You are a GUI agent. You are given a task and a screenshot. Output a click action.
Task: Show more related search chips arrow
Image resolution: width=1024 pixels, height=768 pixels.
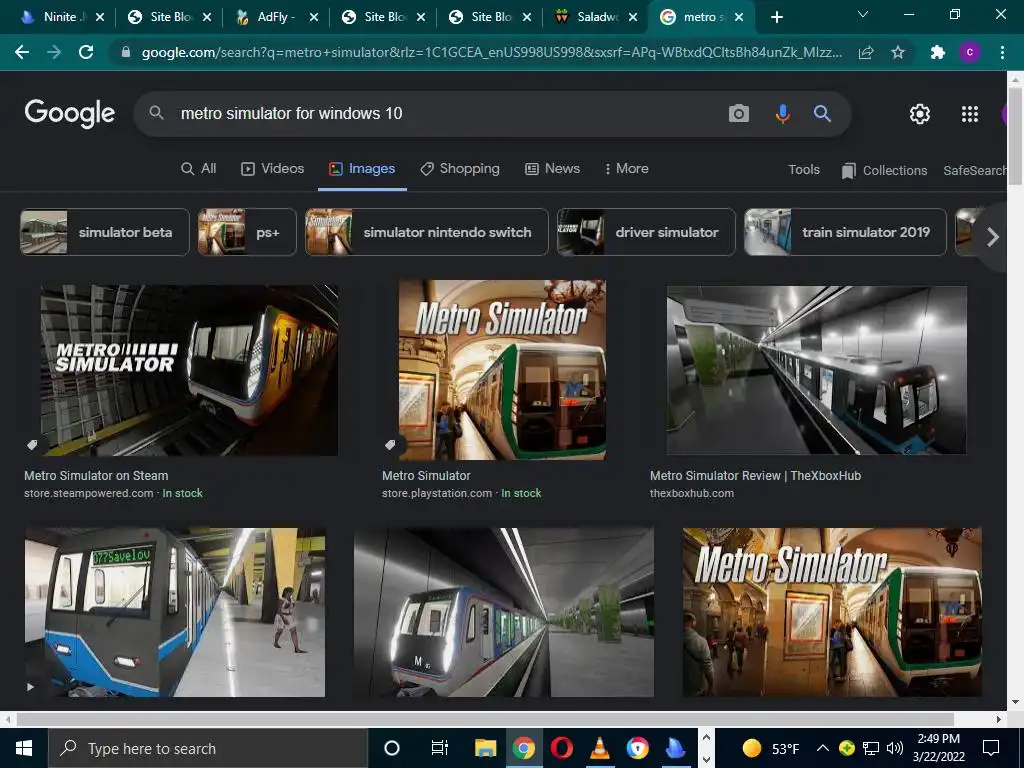click(993, 237)
